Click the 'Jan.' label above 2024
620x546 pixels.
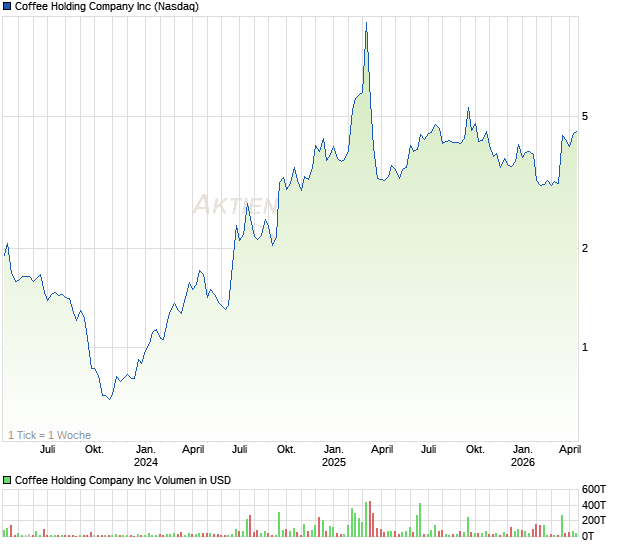click(x=146, y=450)
